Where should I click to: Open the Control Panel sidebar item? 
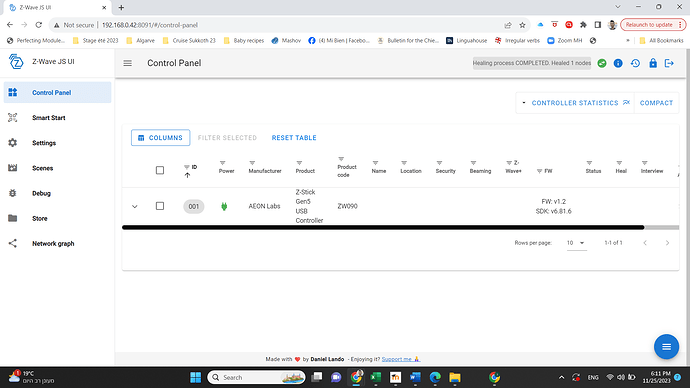(57, 92)
